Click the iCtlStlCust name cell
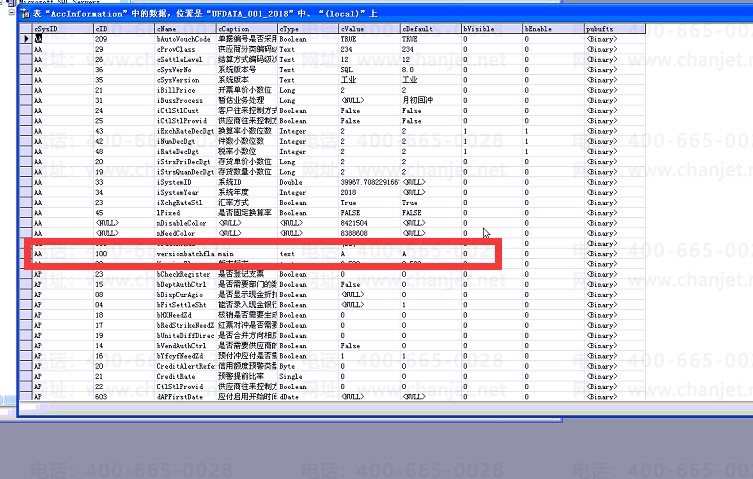This screenshot has height=479, width=753. [x=186, y=111]
